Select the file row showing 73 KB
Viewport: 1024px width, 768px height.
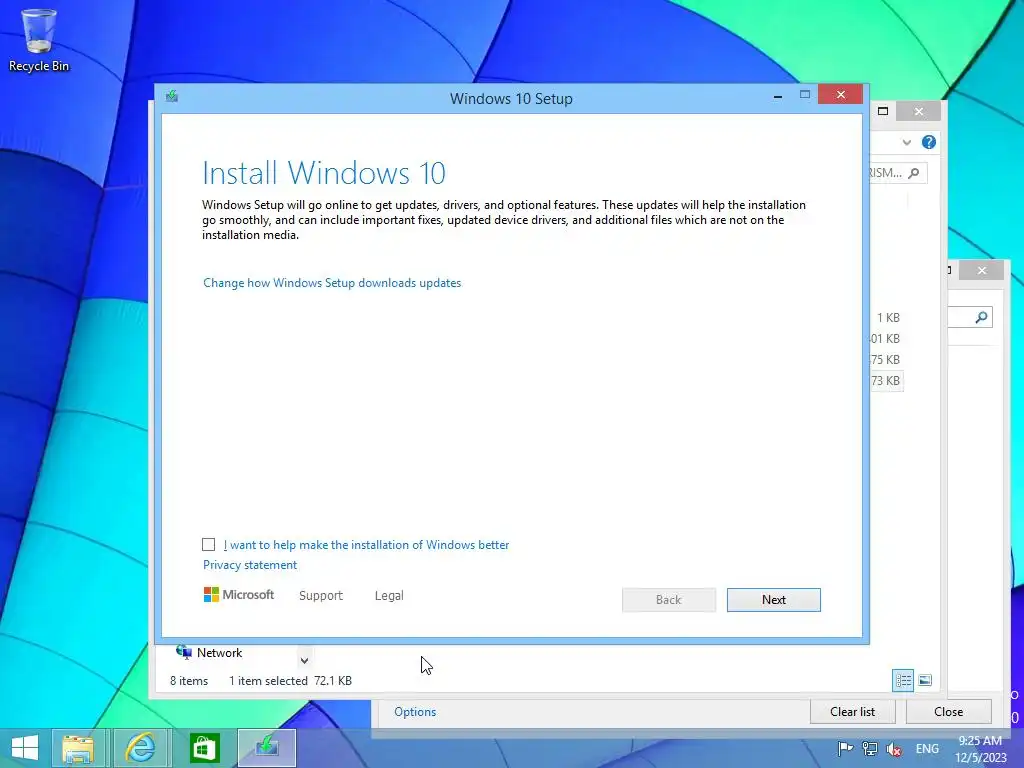pyautogui.click(x=886, y=381)
